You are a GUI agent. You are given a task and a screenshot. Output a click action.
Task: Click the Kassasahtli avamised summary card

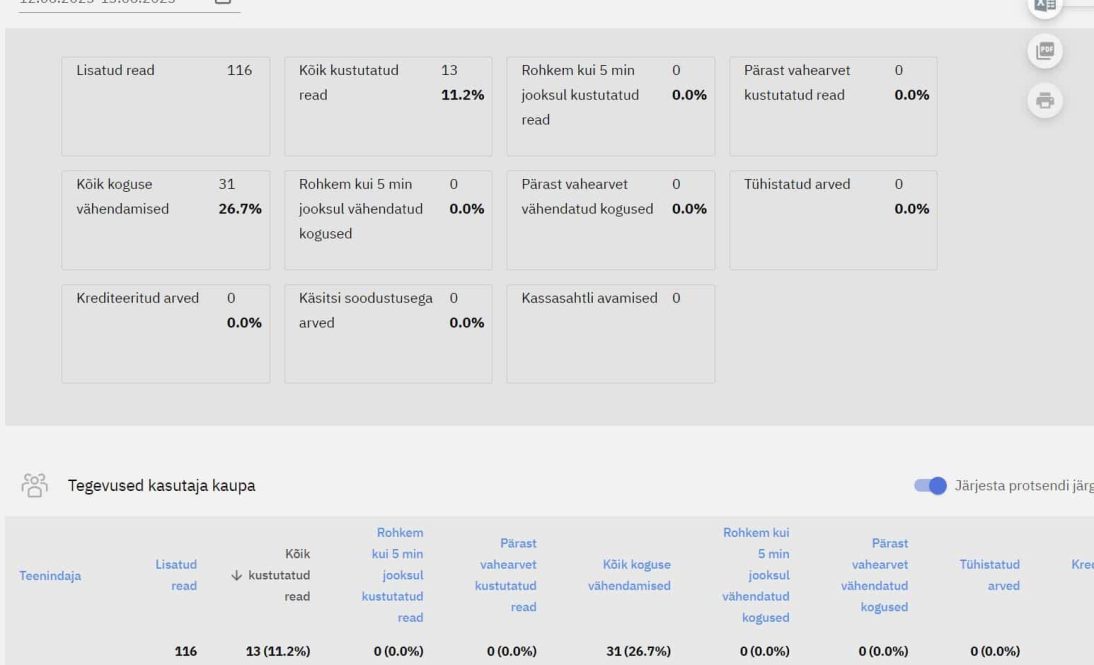[610, 333]
